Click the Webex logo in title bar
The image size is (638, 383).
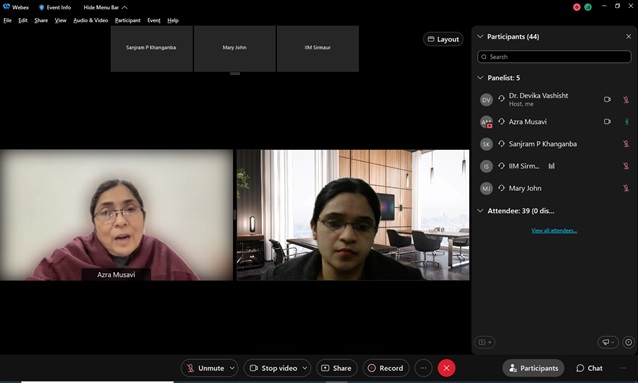7,7
